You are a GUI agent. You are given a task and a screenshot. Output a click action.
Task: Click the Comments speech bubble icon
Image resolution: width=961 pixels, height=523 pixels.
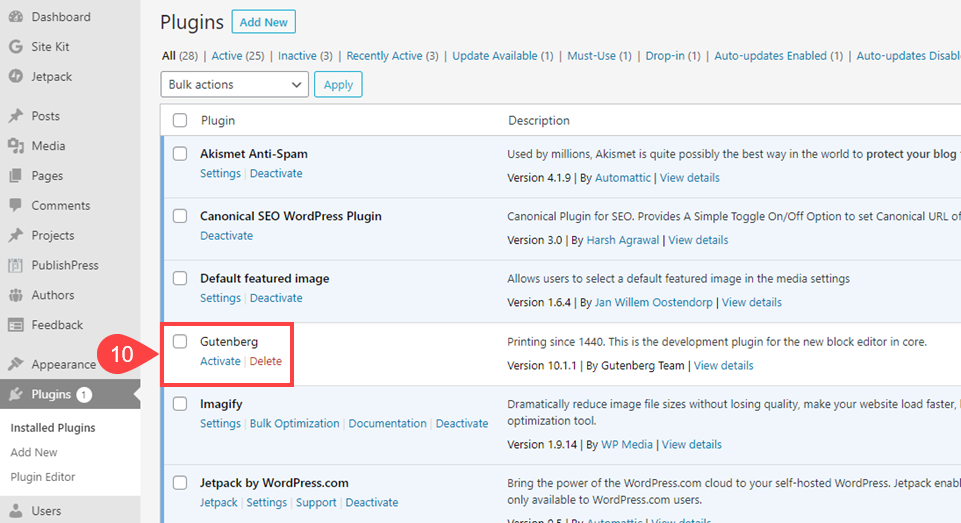(x=15, y=206)
